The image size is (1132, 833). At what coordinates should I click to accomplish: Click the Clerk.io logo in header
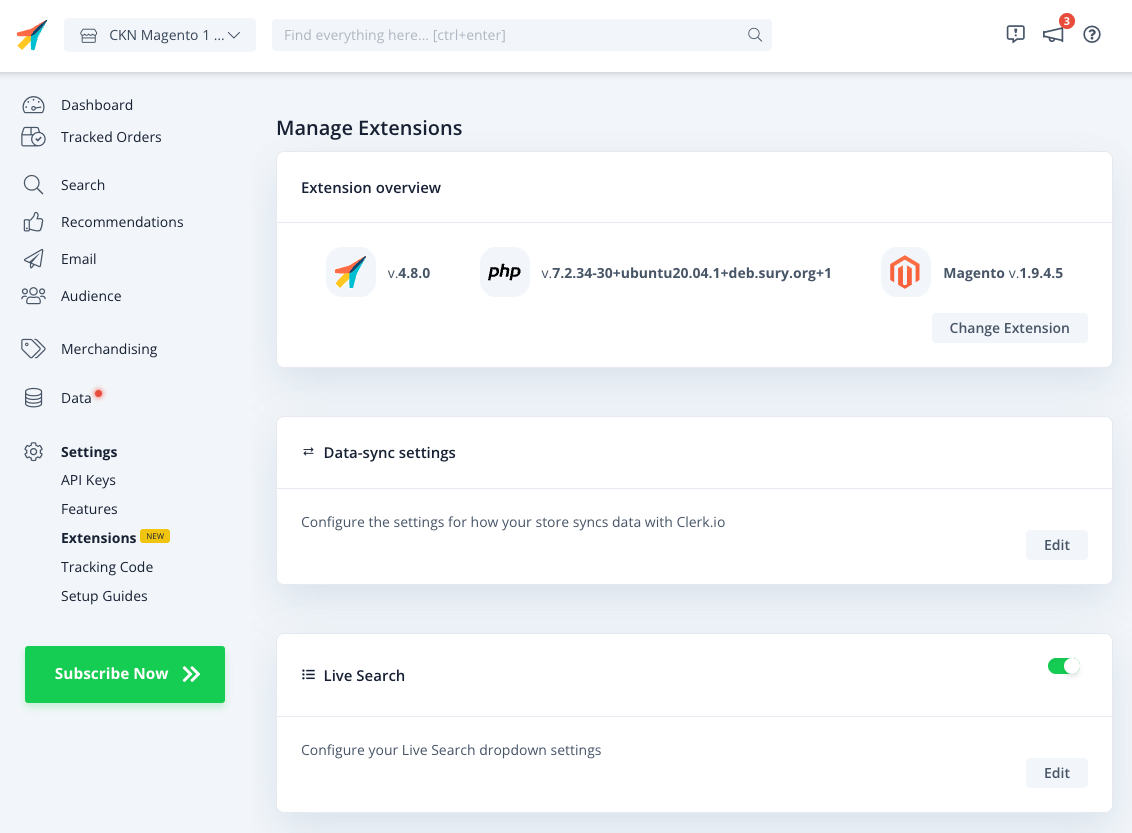click(x=32, y=35)
